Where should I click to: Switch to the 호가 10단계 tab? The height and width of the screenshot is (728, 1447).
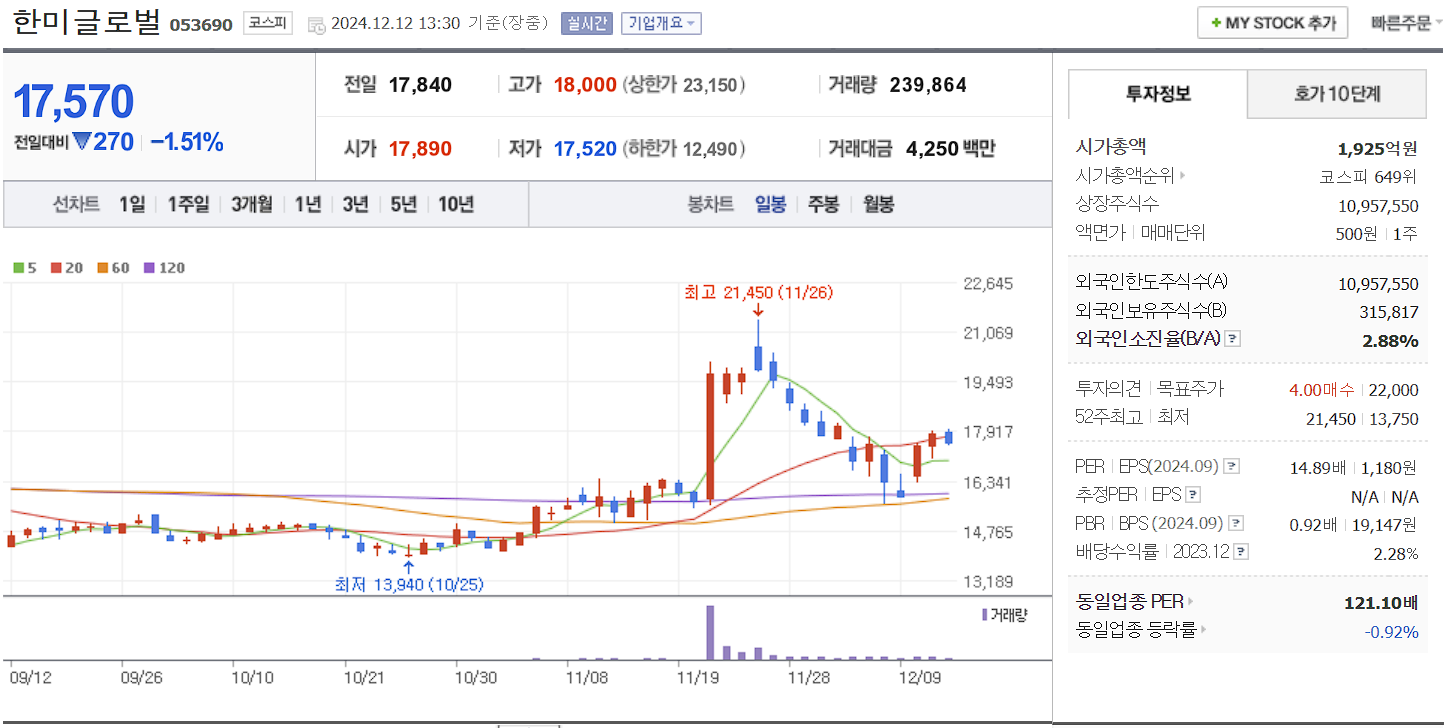tap(1336, 93)
